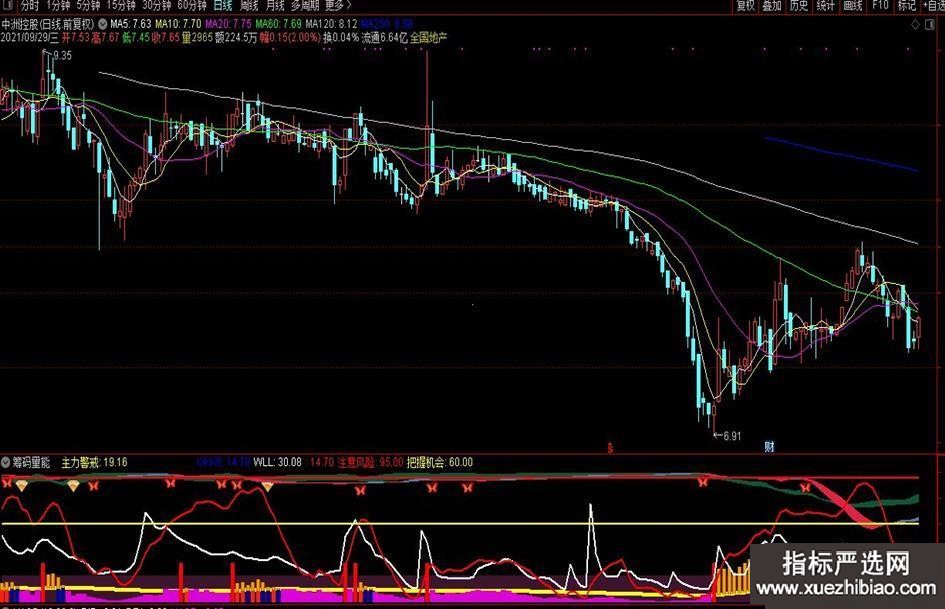Click the MA120: 8.12 label
The width and height of the screenshot is (945, 609).
tap(331, 24)
